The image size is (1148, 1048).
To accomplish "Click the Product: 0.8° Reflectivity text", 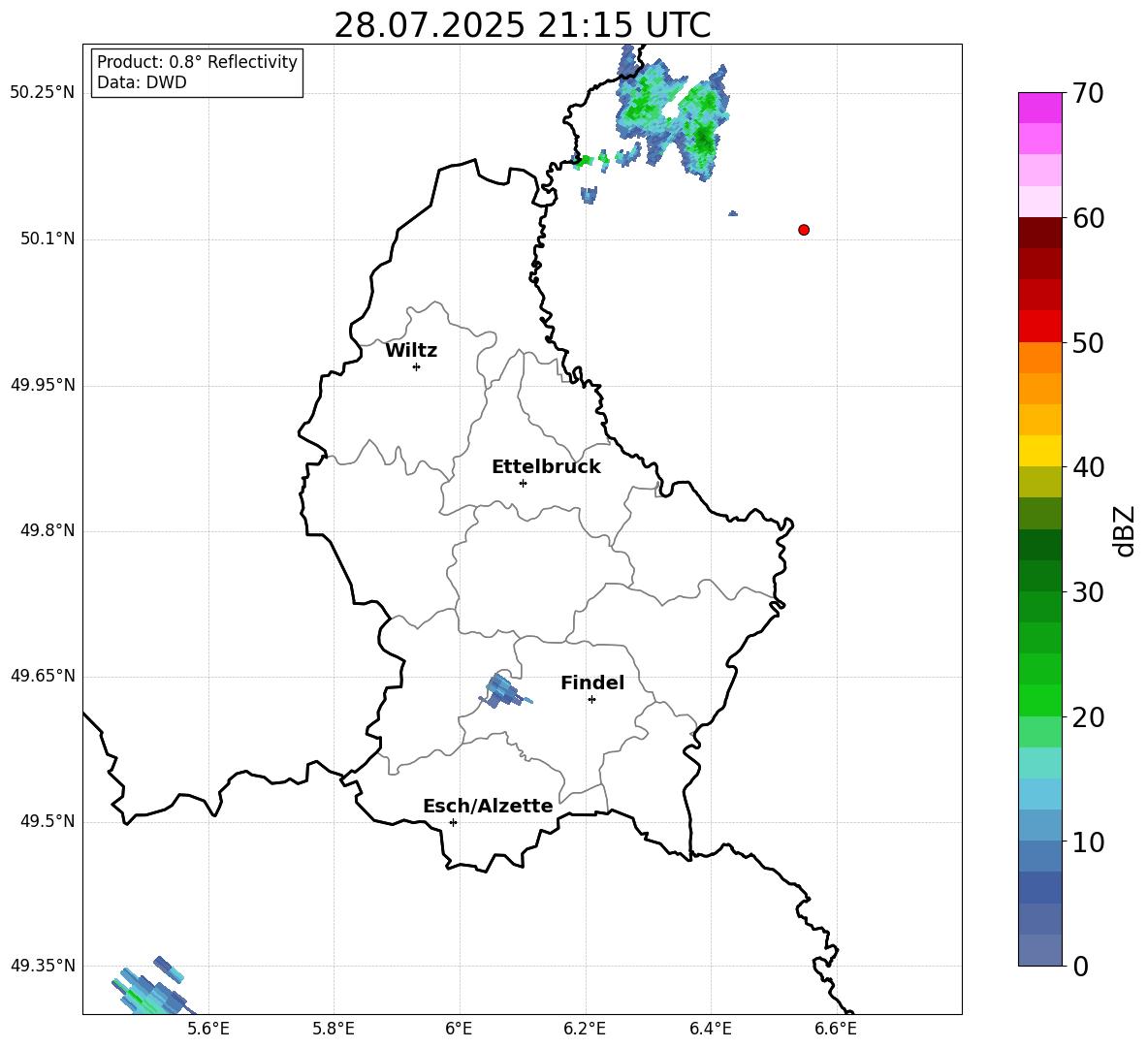I will [197, 62].
